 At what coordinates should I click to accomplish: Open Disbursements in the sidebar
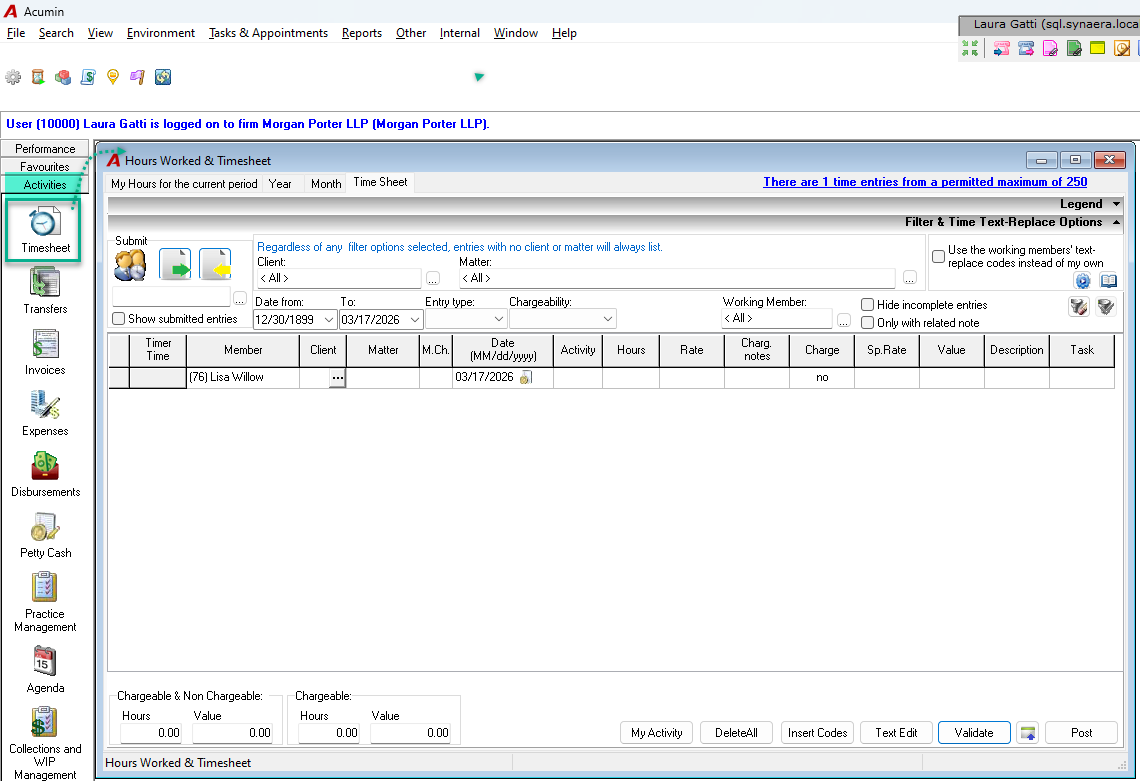45,465
